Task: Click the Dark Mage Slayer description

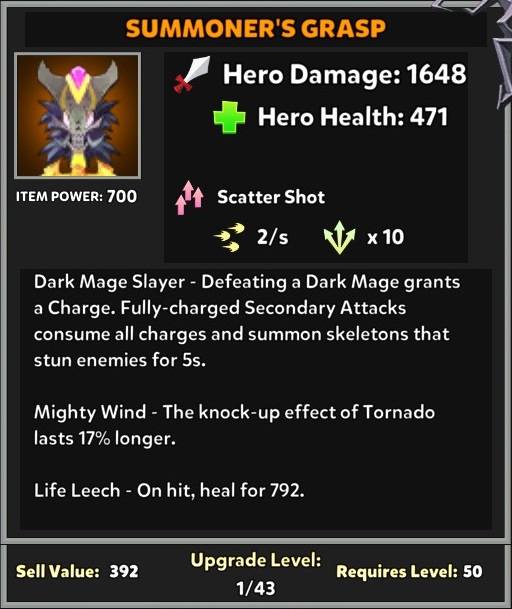Action: point(247,321)
